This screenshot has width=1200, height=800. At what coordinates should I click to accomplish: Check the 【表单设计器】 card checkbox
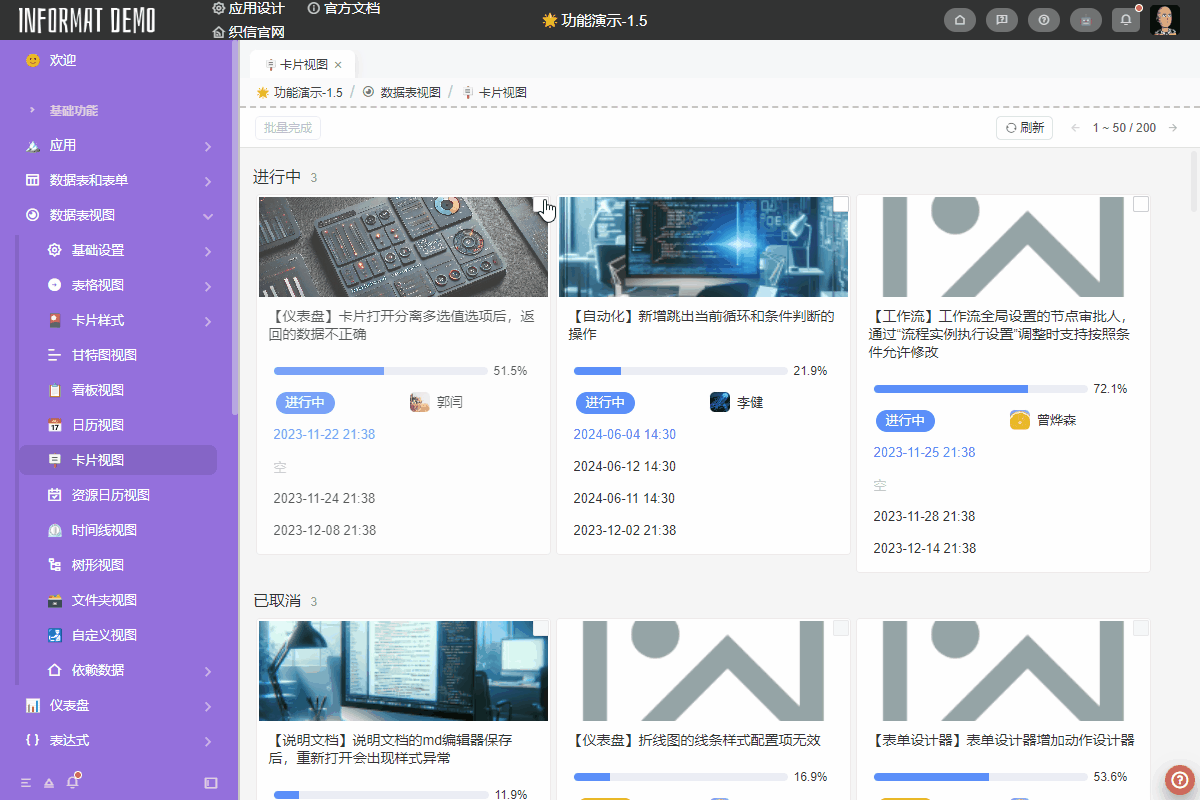coord(1139,627)
